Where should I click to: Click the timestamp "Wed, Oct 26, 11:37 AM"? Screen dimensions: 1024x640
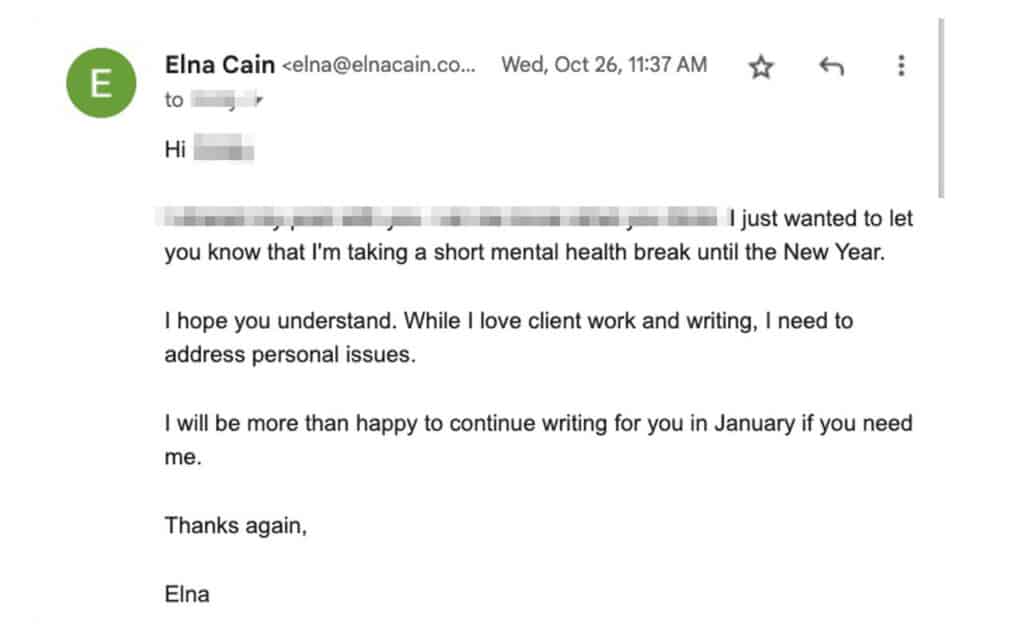[602, 64]
